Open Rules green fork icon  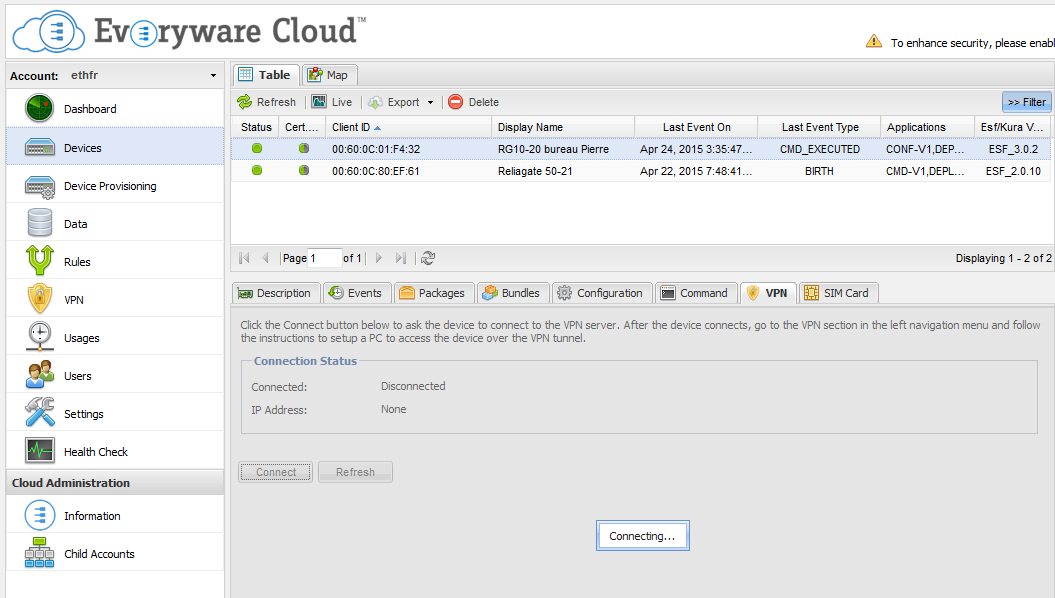40,261
